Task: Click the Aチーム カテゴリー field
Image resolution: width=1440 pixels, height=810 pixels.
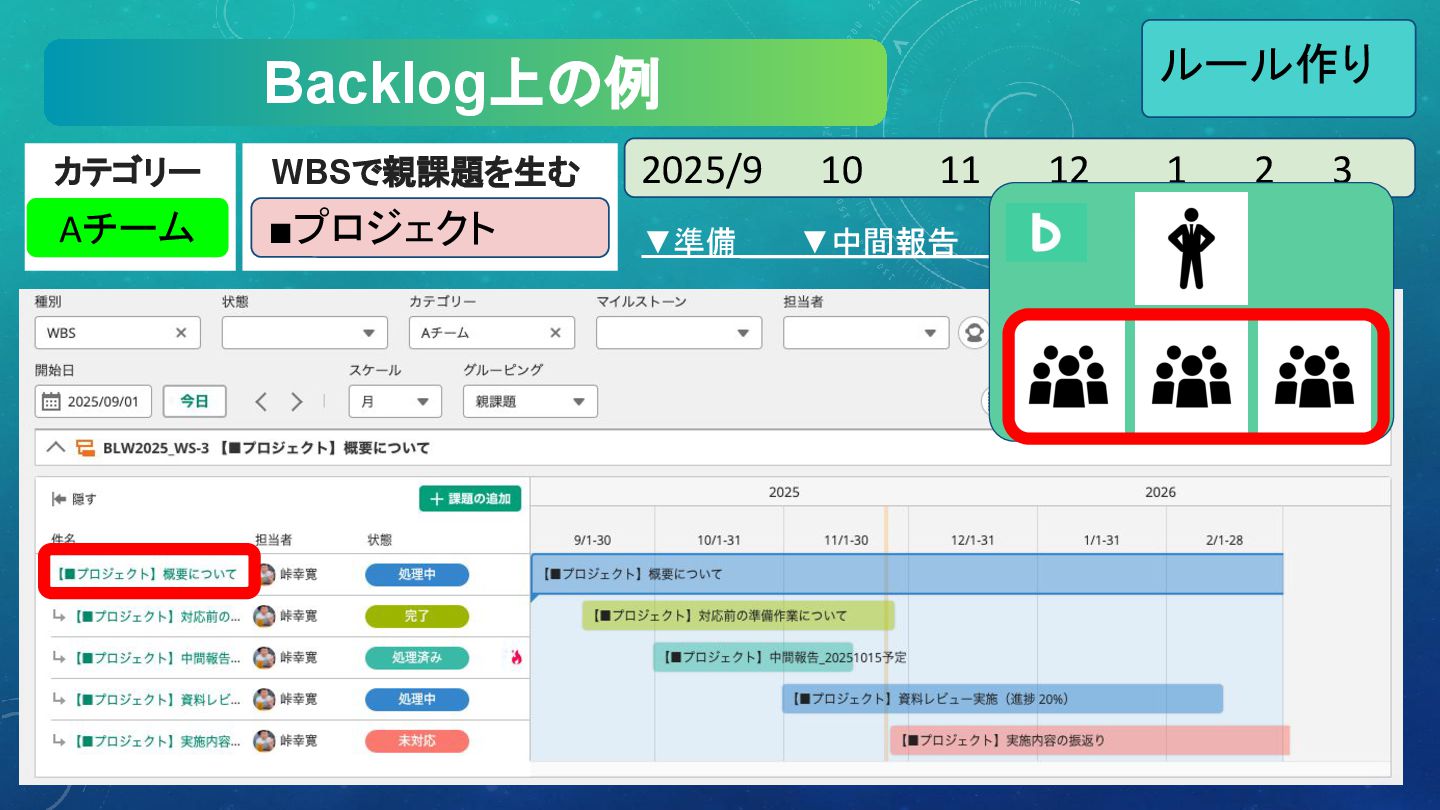Action: click(x=491, y=333)
